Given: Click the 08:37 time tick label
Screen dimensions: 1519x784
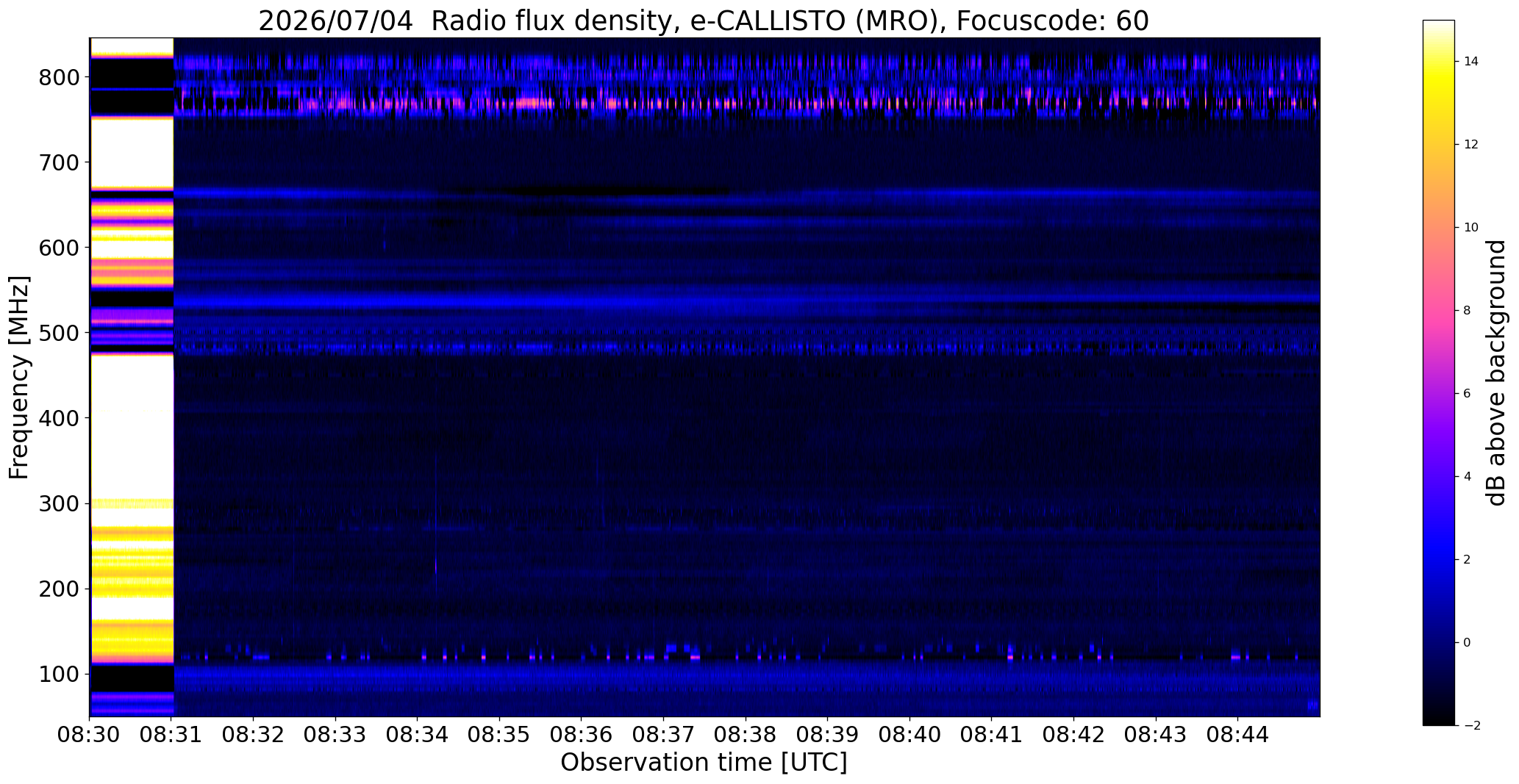Looking at the screenshot, I should pyautogui.click(x=663, y=734).
